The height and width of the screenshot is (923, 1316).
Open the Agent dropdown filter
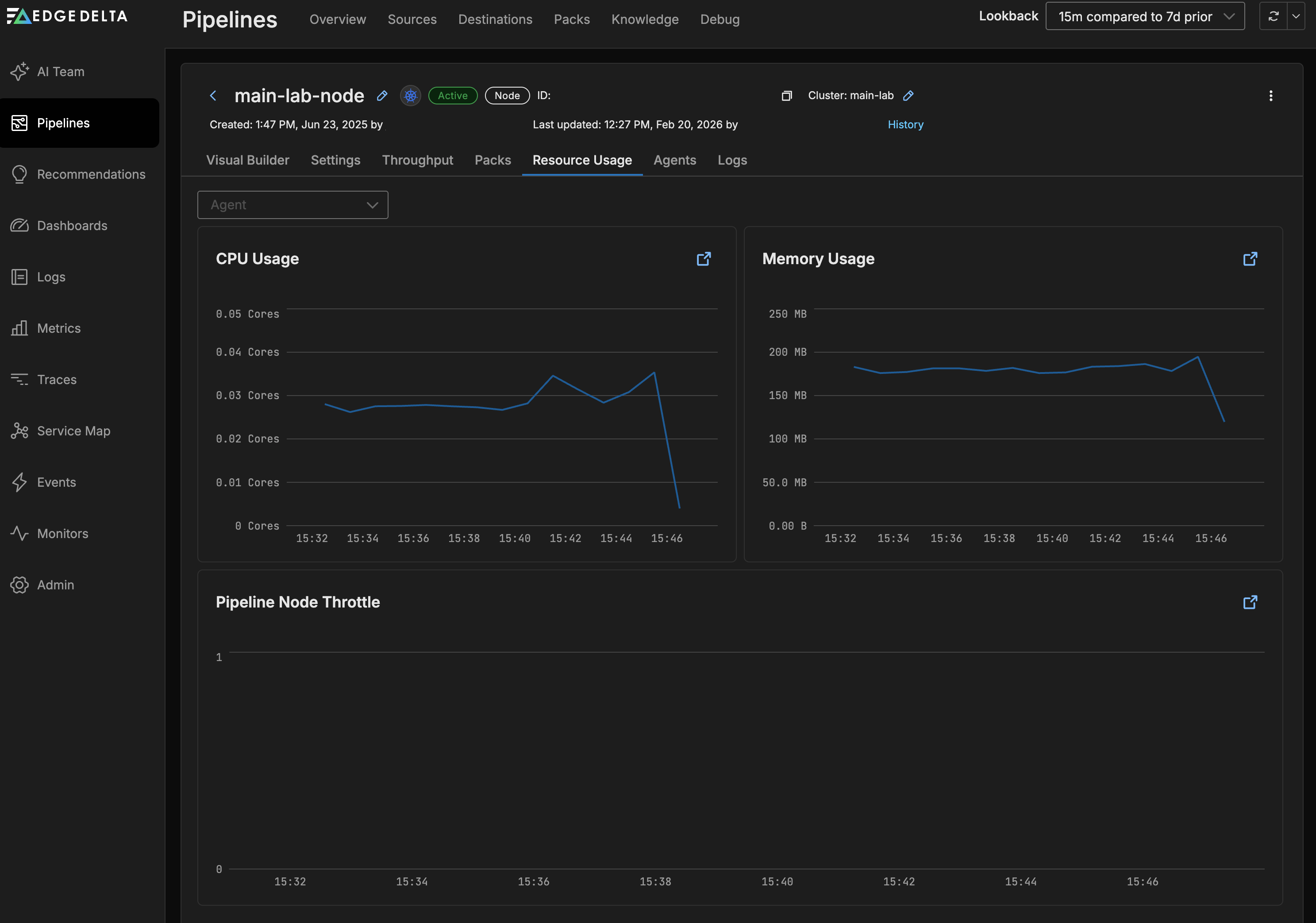point(292,205)
